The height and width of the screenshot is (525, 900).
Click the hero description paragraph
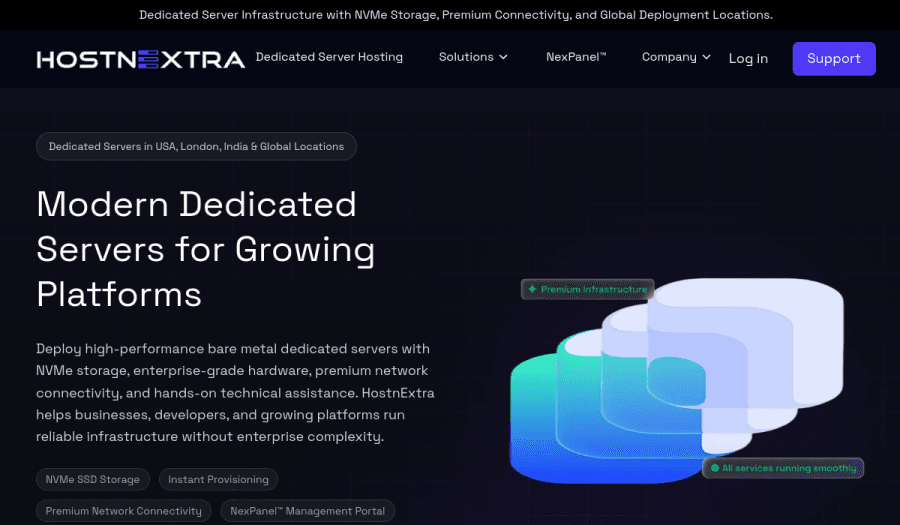[235, 392]
